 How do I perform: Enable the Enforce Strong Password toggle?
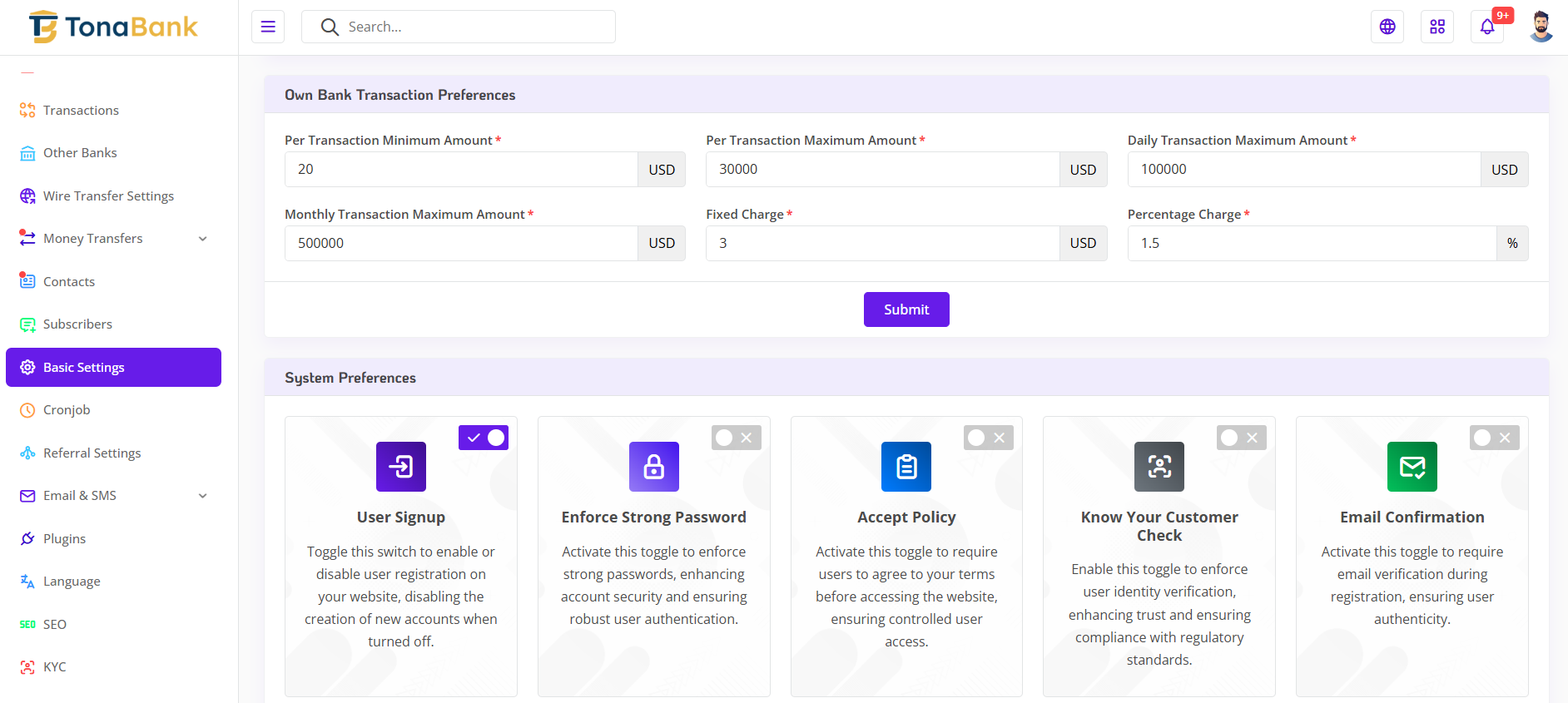(x=736, y=438)
